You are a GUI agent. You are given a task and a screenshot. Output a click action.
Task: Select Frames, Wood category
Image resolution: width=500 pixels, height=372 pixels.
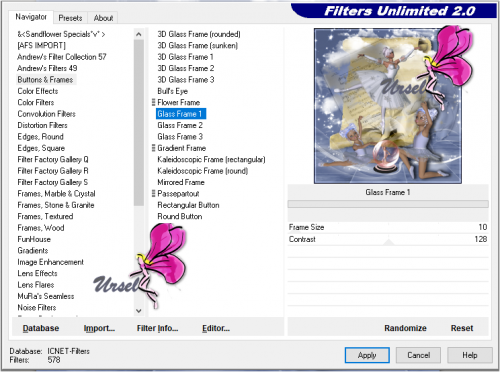coord(41,228)
